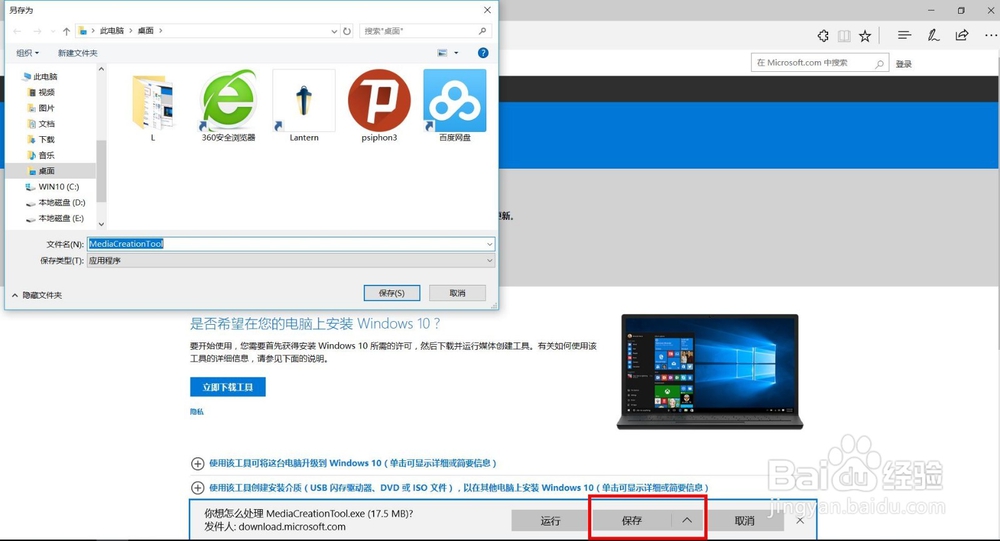Select the 360安全浏览器 shortcut
Viewport: 1000px width, 541px height.
(x=228, y=107)
